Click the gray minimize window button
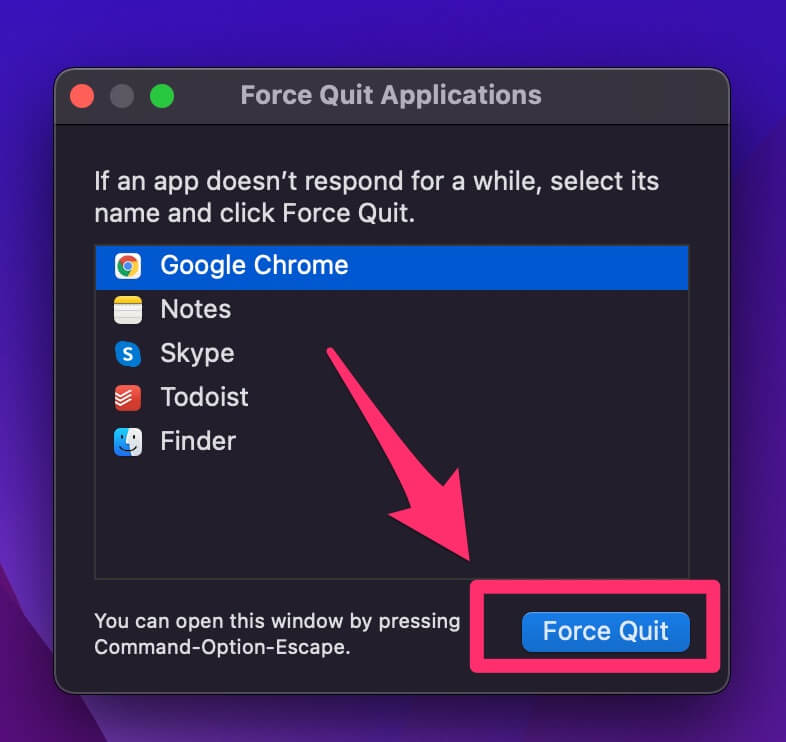The image size is (786, 742). 122,96
